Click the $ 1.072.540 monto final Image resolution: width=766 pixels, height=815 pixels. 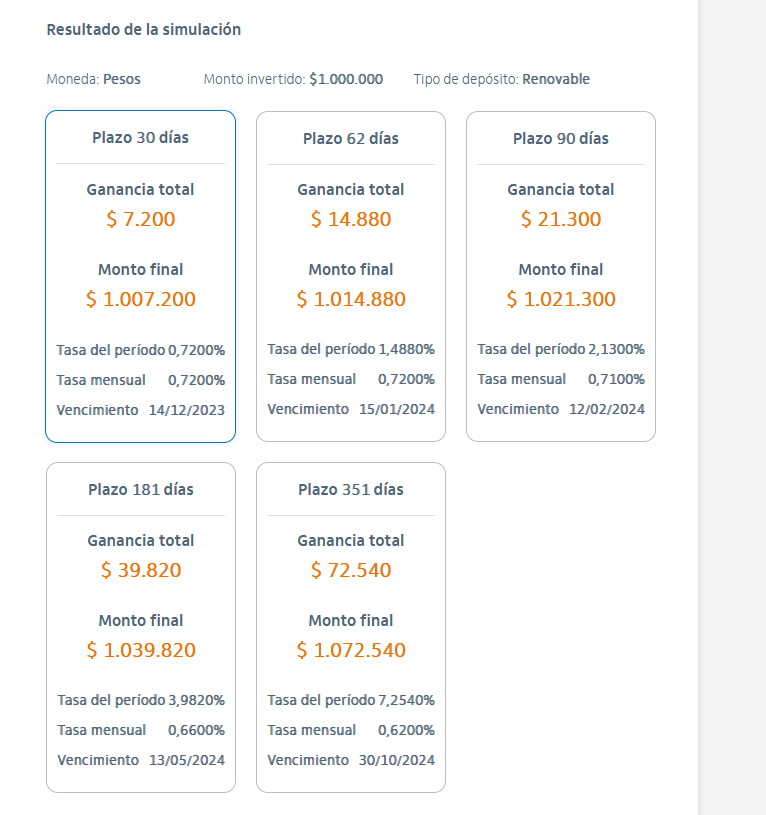(350, 650)
